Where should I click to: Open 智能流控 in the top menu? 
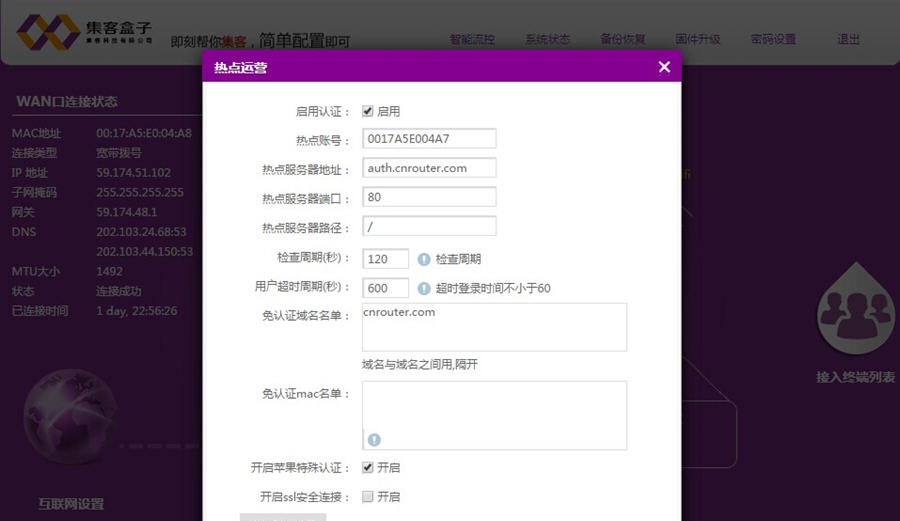472,39
